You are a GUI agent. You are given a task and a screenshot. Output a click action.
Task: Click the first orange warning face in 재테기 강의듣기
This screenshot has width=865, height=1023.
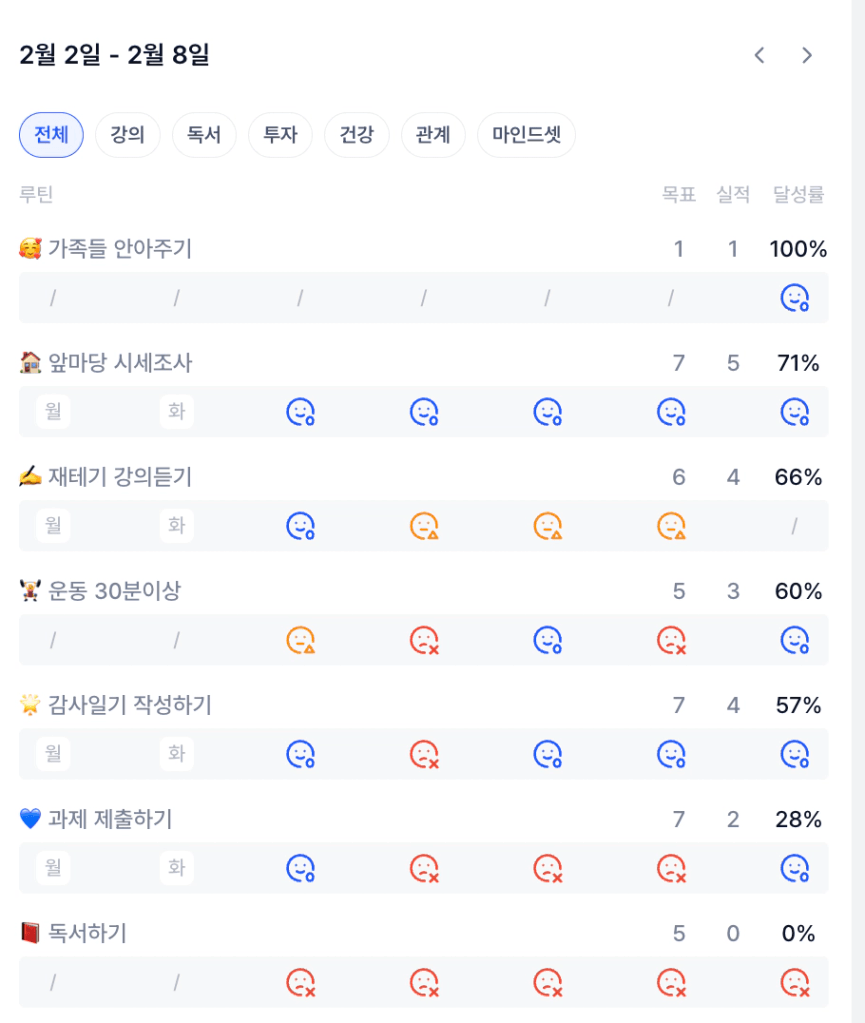425,525
